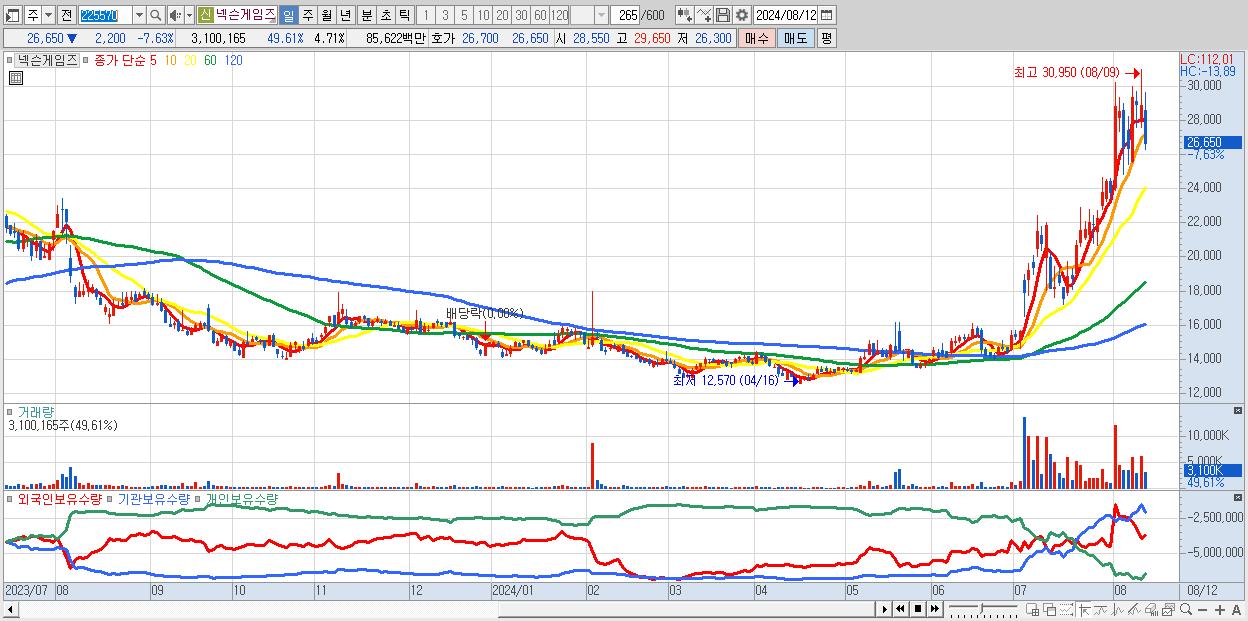Click the crosshair cursor tool icon
This screenshot has width=1248, height=621.
click(x=1085, y=610)
